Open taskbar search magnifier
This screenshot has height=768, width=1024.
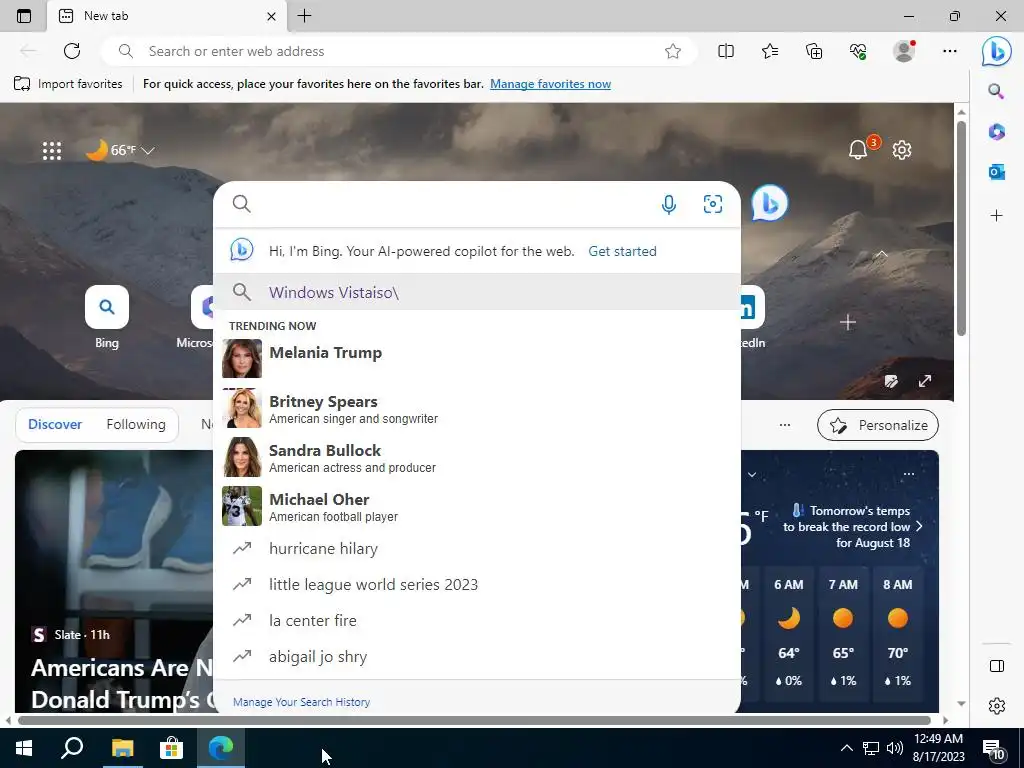pyautogui.click(x=72, y=748)
